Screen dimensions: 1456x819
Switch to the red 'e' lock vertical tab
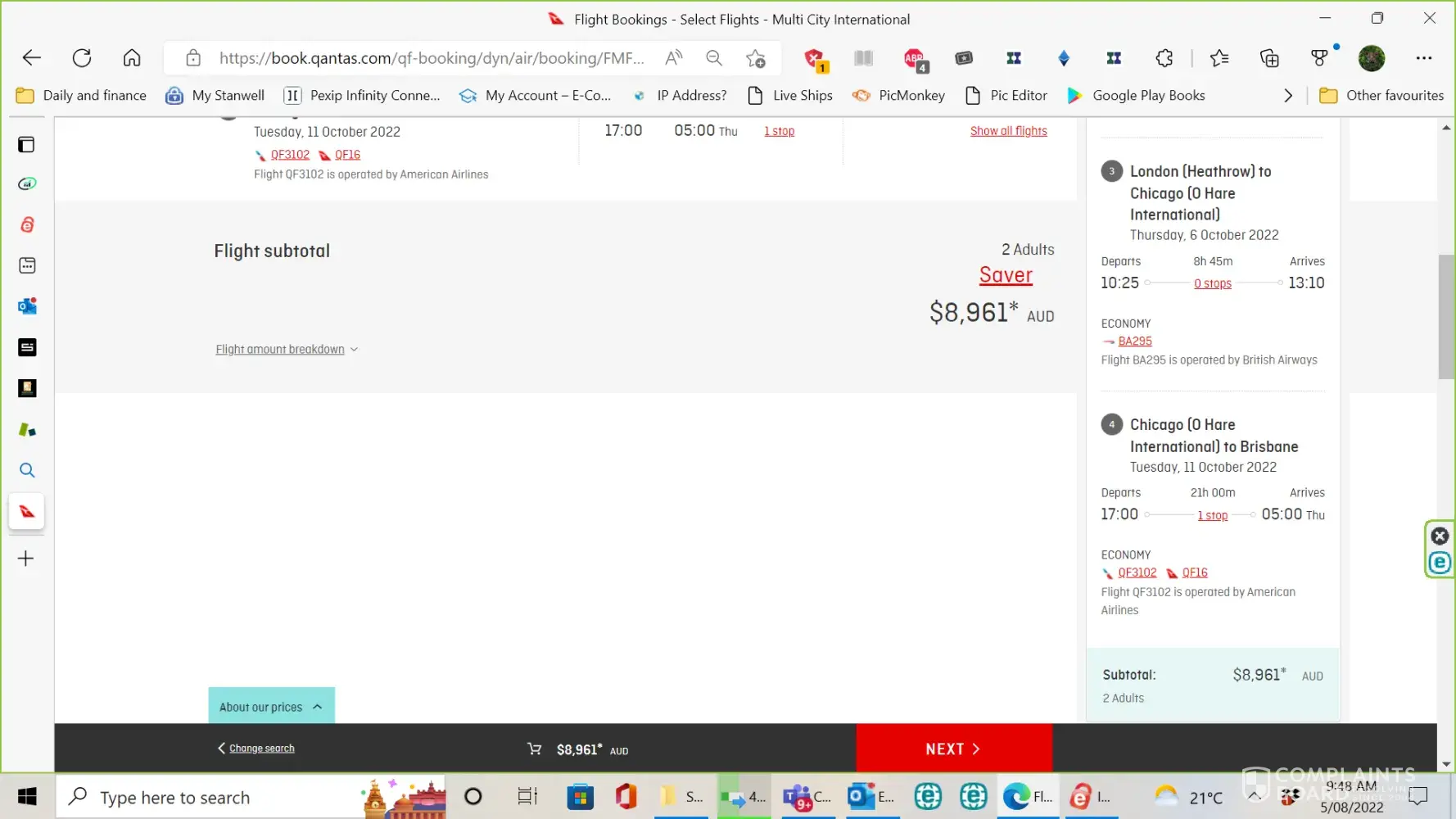pos(27,224)
